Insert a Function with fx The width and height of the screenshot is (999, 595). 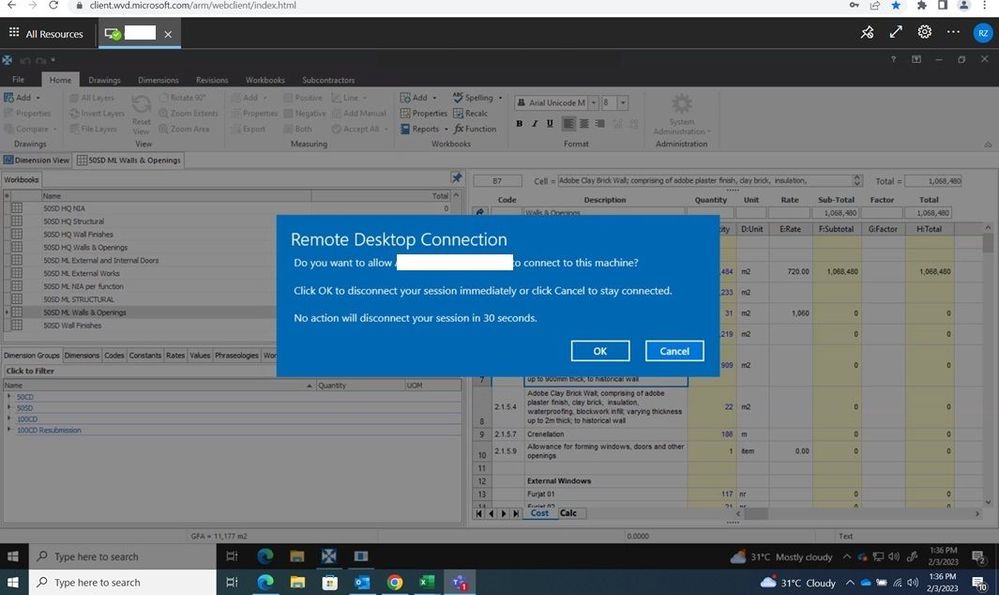click(x=475, y=129)
